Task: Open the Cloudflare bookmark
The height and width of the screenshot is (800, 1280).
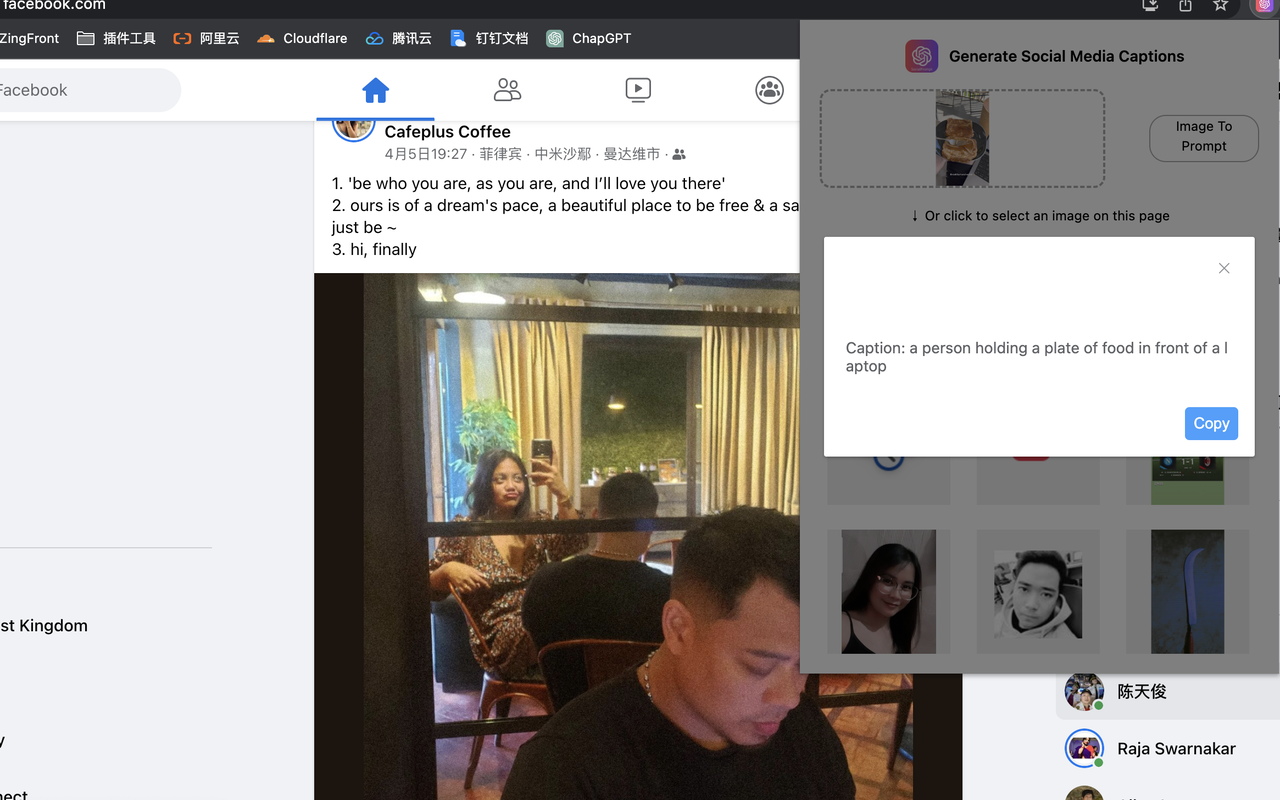Action: coord(301,38)
